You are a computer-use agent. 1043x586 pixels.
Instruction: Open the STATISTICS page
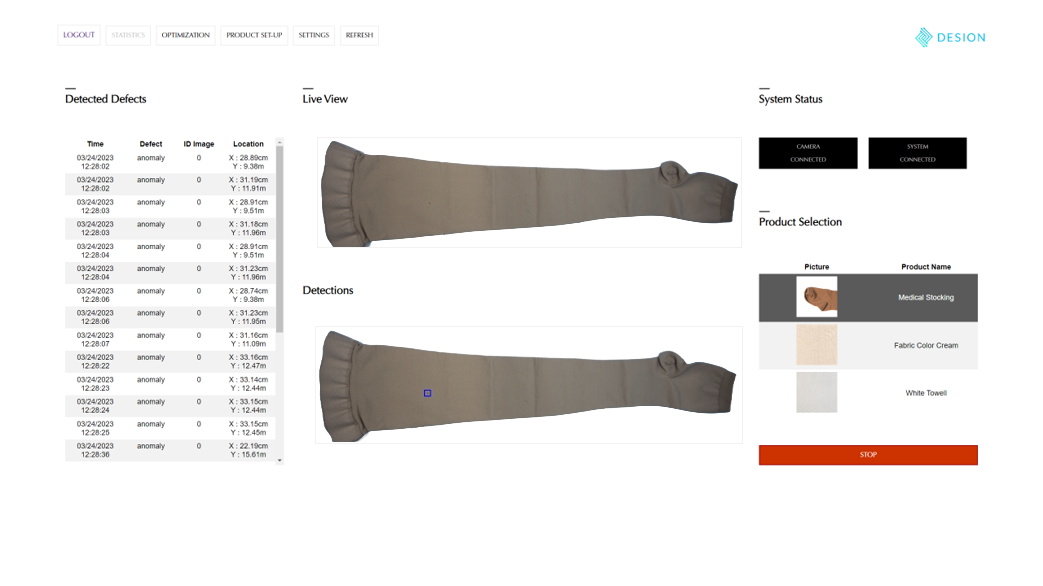(128, 35)
